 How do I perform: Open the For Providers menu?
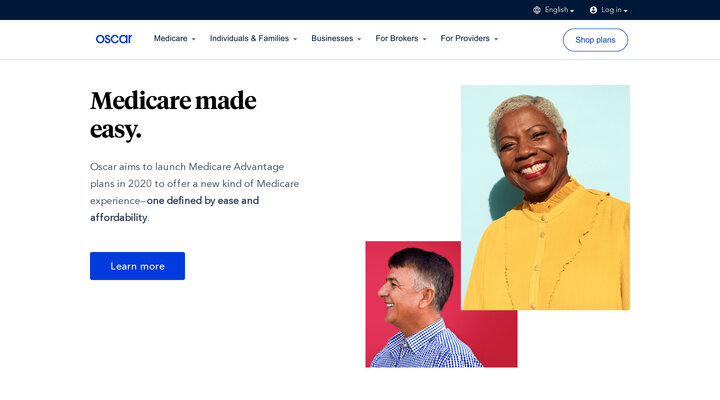(469, 39)
